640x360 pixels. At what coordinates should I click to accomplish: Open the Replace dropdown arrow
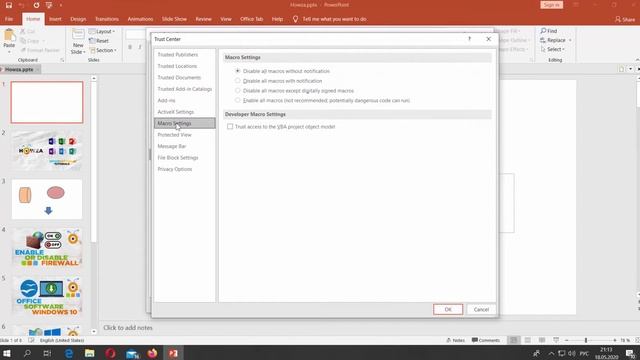[570, 40]
